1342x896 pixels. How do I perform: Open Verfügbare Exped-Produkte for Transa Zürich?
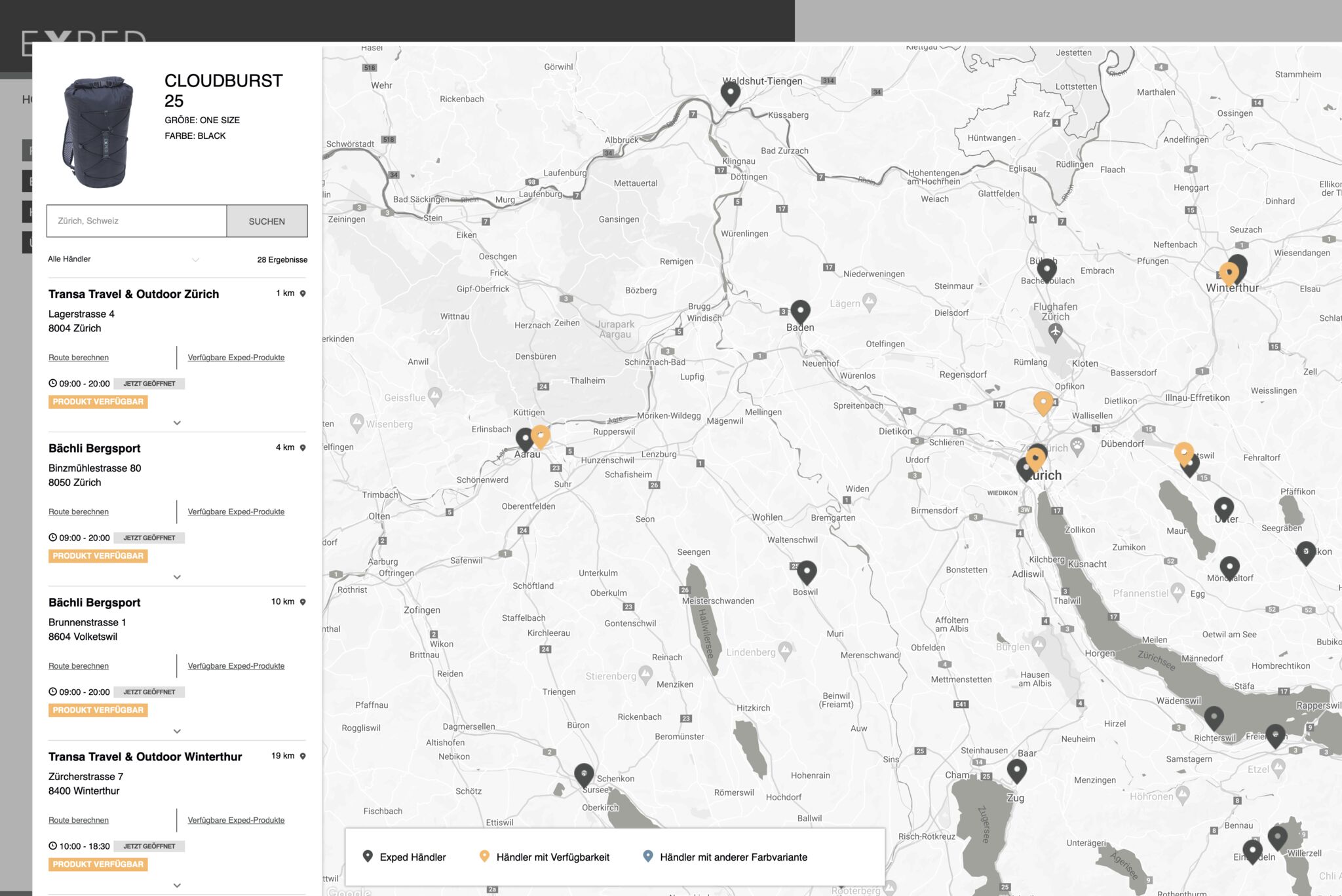pos(236,358)
